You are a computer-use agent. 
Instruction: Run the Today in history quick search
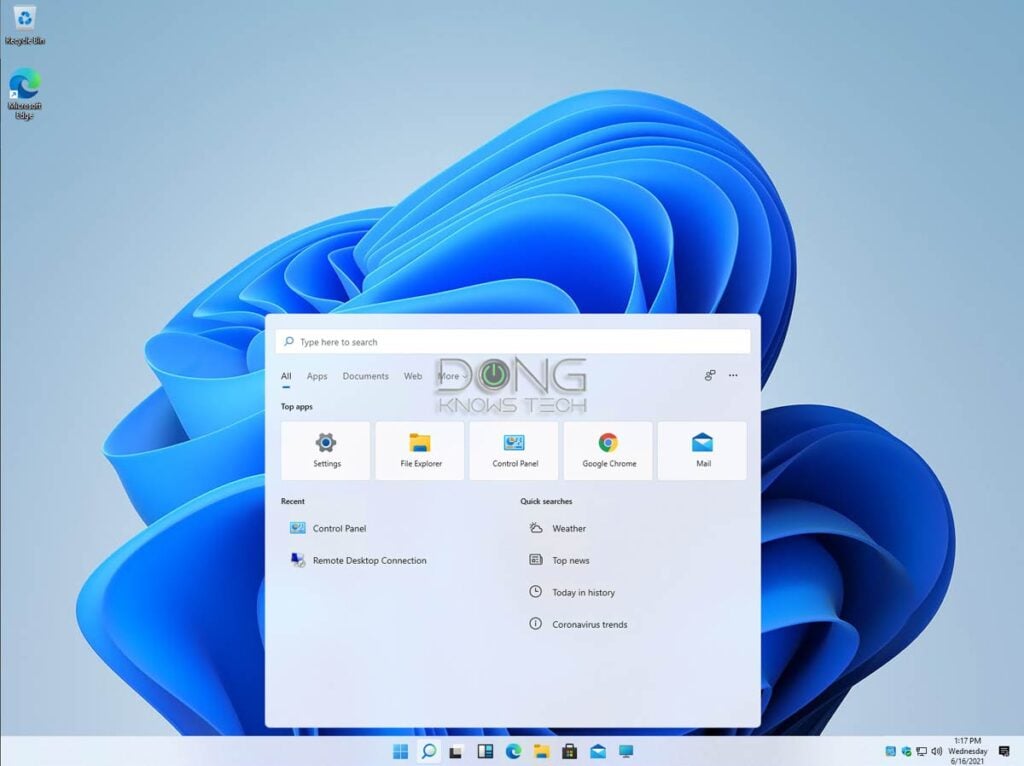572,592
